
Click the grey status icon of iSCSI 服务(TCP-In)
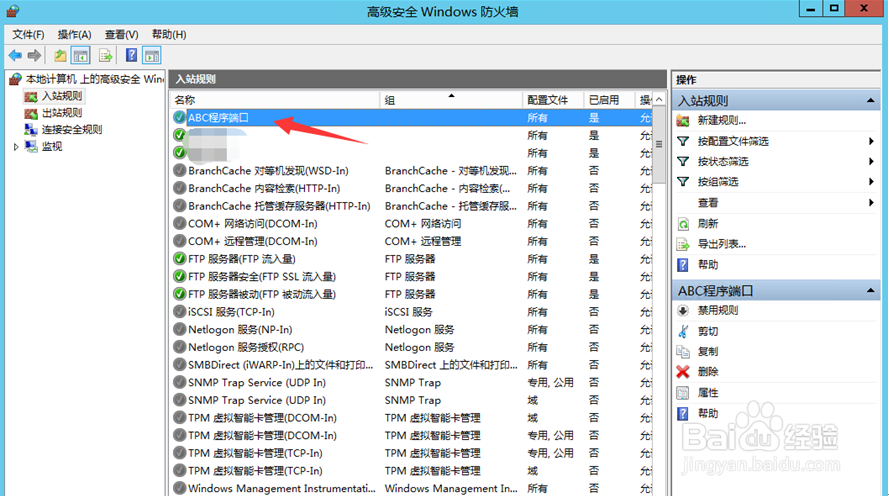[180, 312]
